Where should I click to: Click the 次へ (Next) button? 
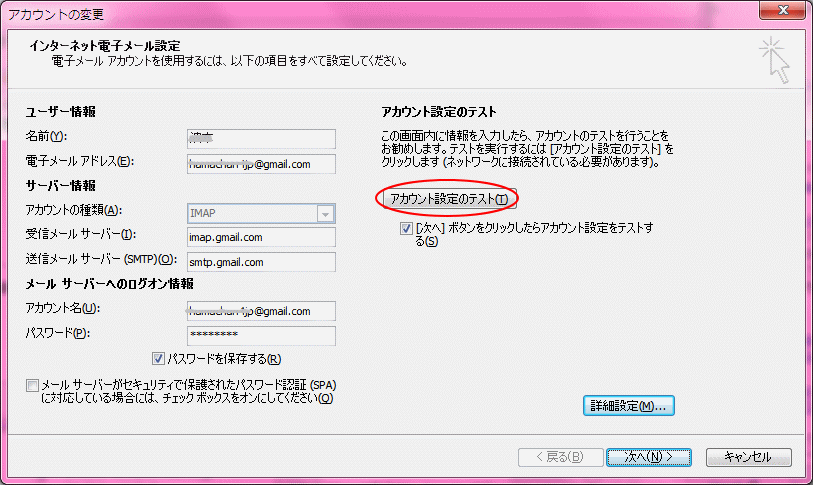pos(649,457)
